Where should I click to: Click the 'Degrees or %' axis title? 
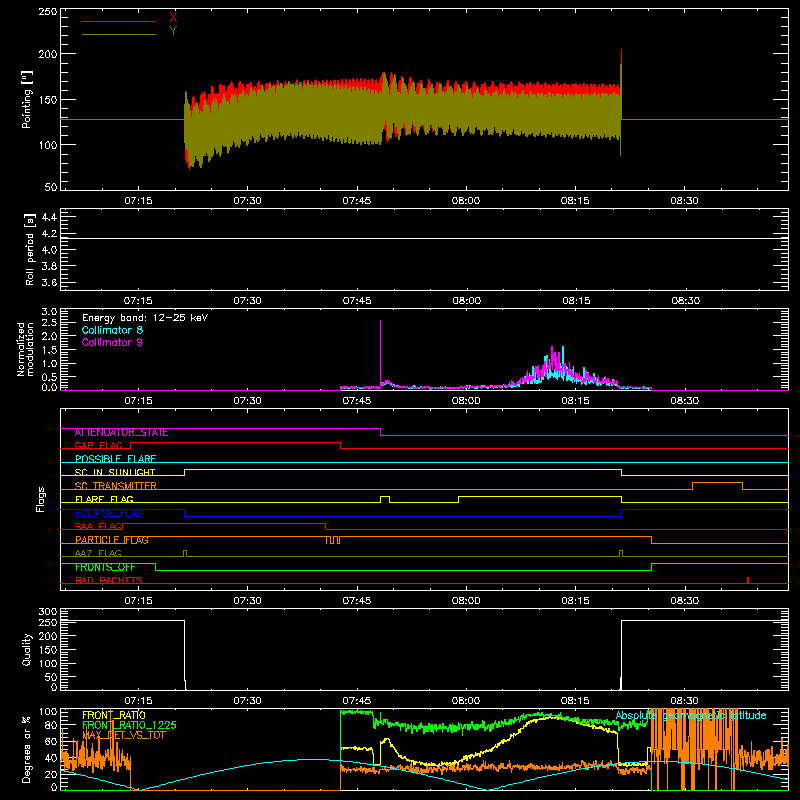27,749
